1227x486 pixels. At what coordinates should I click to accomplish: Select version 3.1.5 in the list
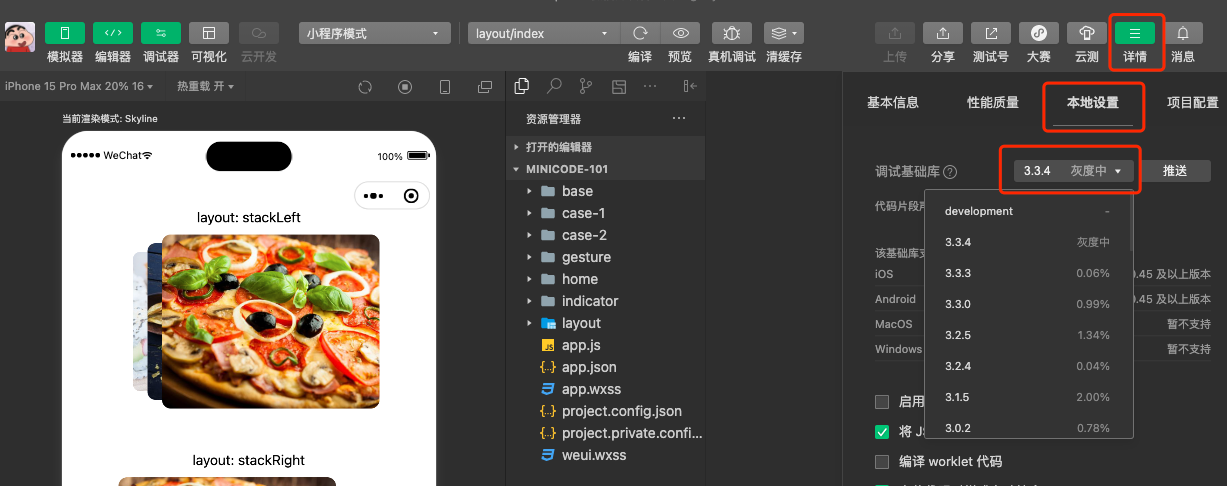point(1027,397)
